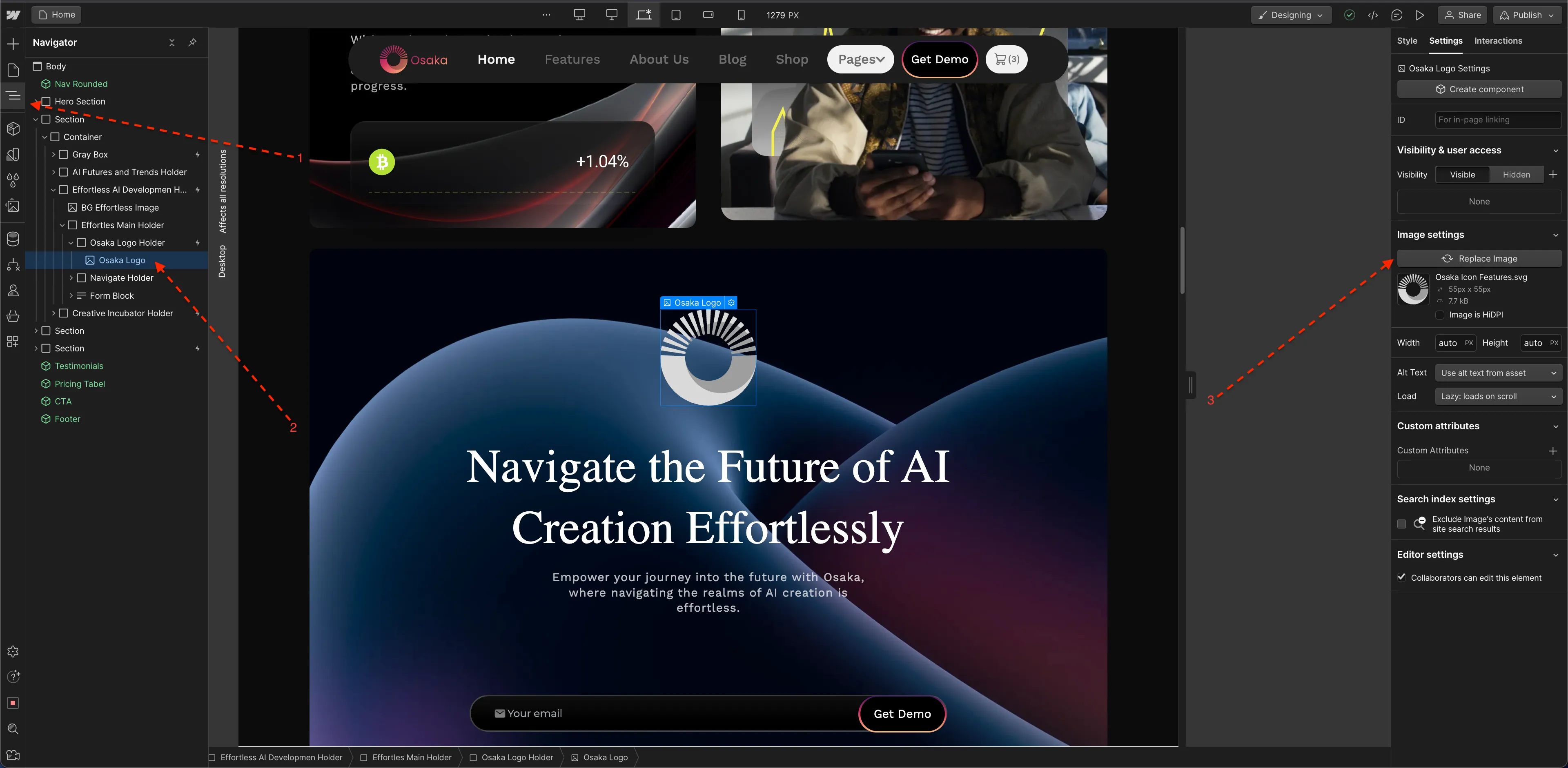
Task: Select the Settings tab
Action: (x=1445, y=41)
